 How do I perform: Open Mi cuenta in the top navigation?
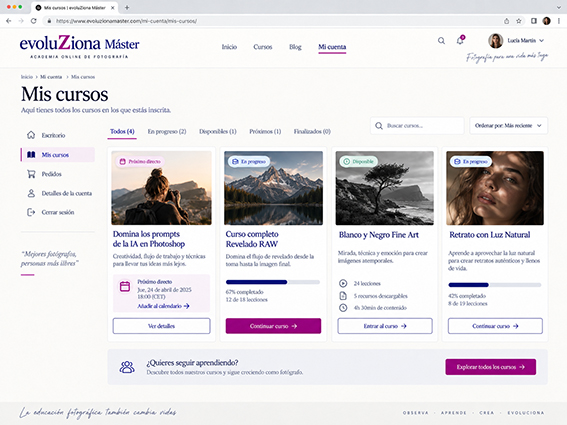click(x=332, y=47)
